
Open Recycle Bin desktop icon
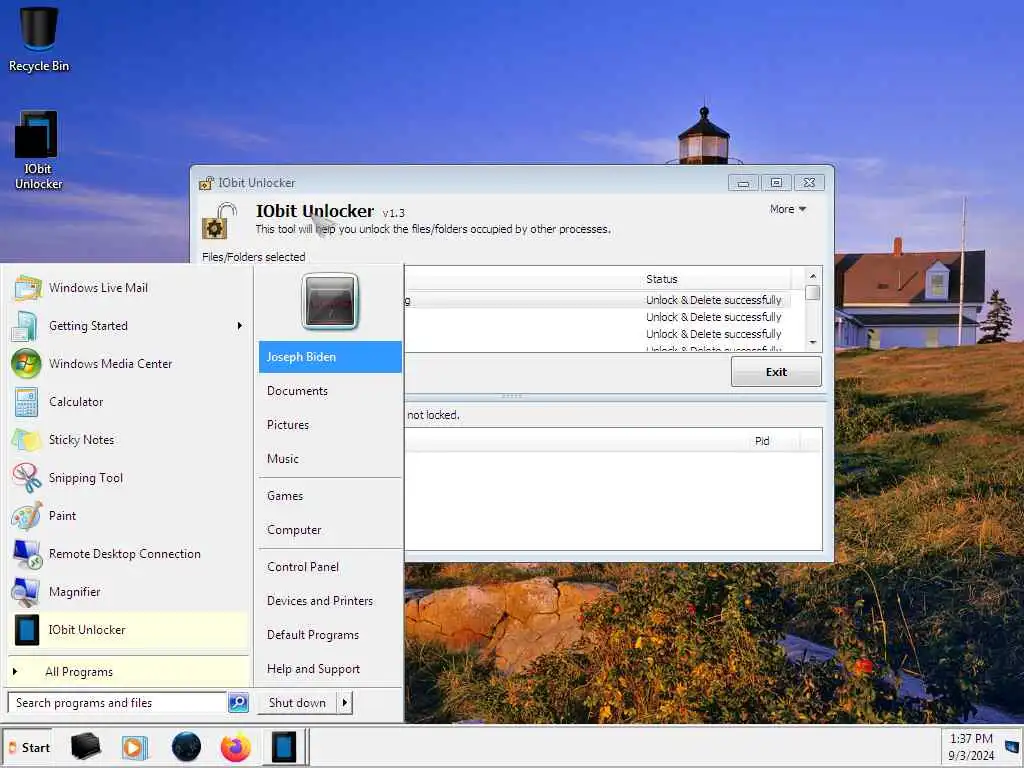click(x=39, y=39)
